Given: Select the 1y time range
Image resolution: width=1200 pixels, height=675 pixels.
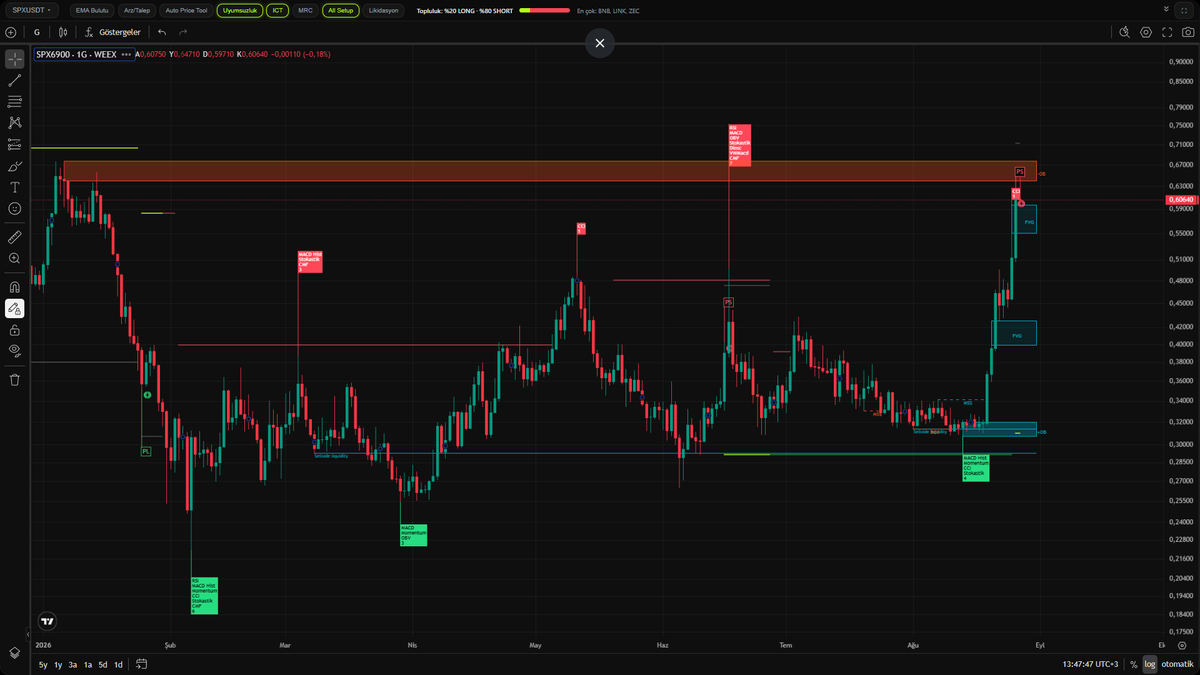Looking at the screenshot, I should [x=58, y=664].
